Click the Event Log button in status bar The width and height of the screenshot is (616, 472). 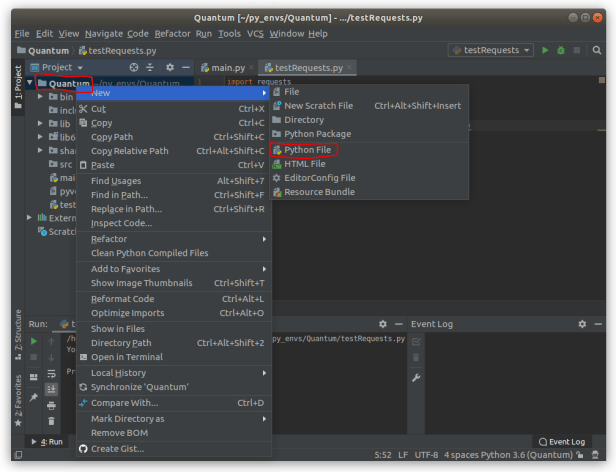[561, 441]
